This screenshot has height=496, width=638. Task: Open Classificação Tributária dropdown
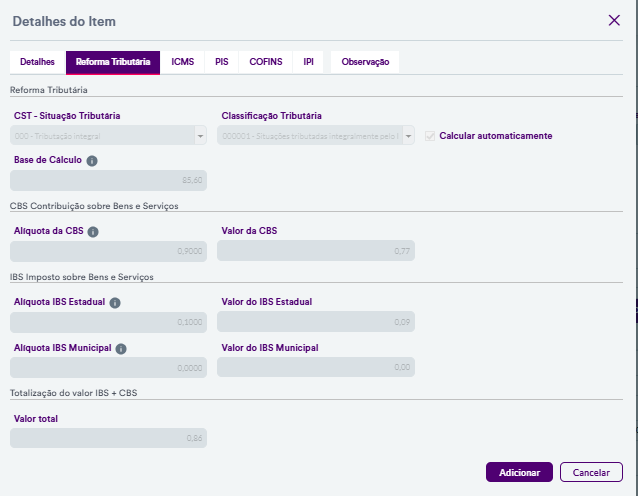[408, 136]
